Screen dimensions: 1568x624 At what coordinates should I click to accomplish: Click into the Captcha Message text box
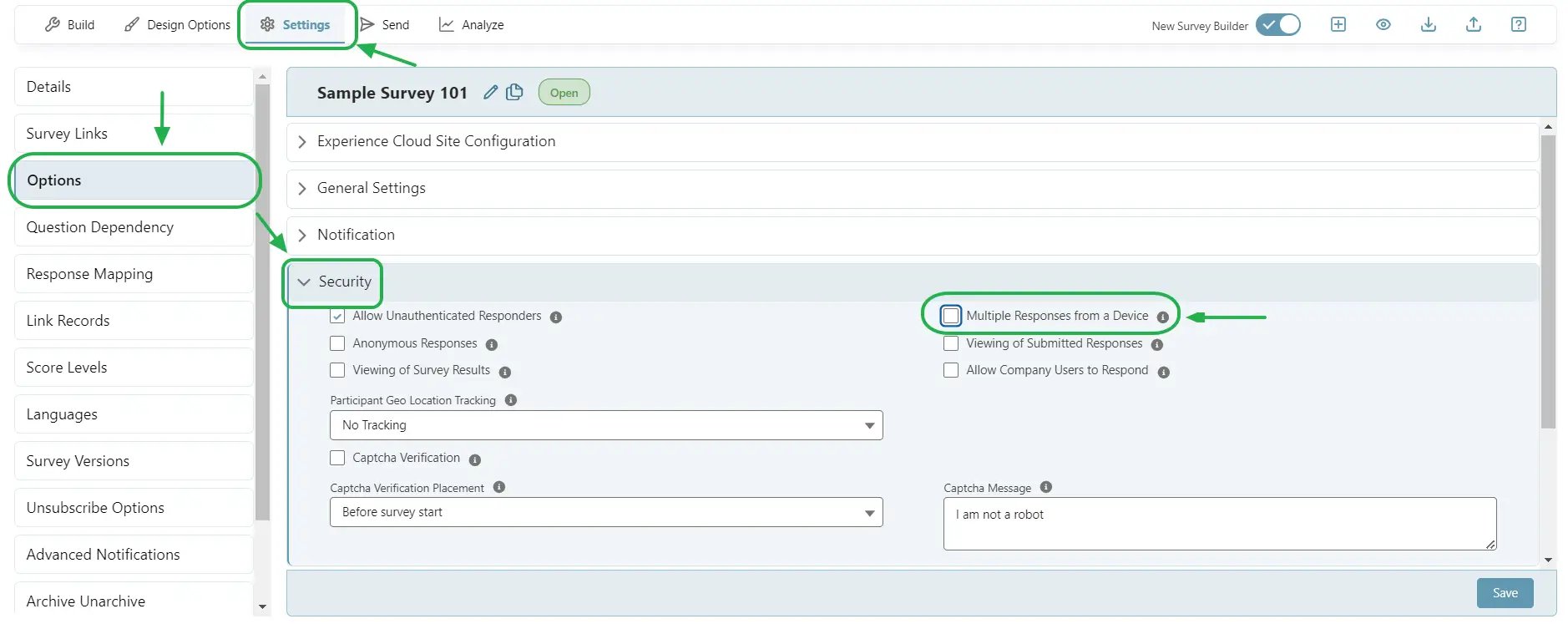(x=1220, y=524)
